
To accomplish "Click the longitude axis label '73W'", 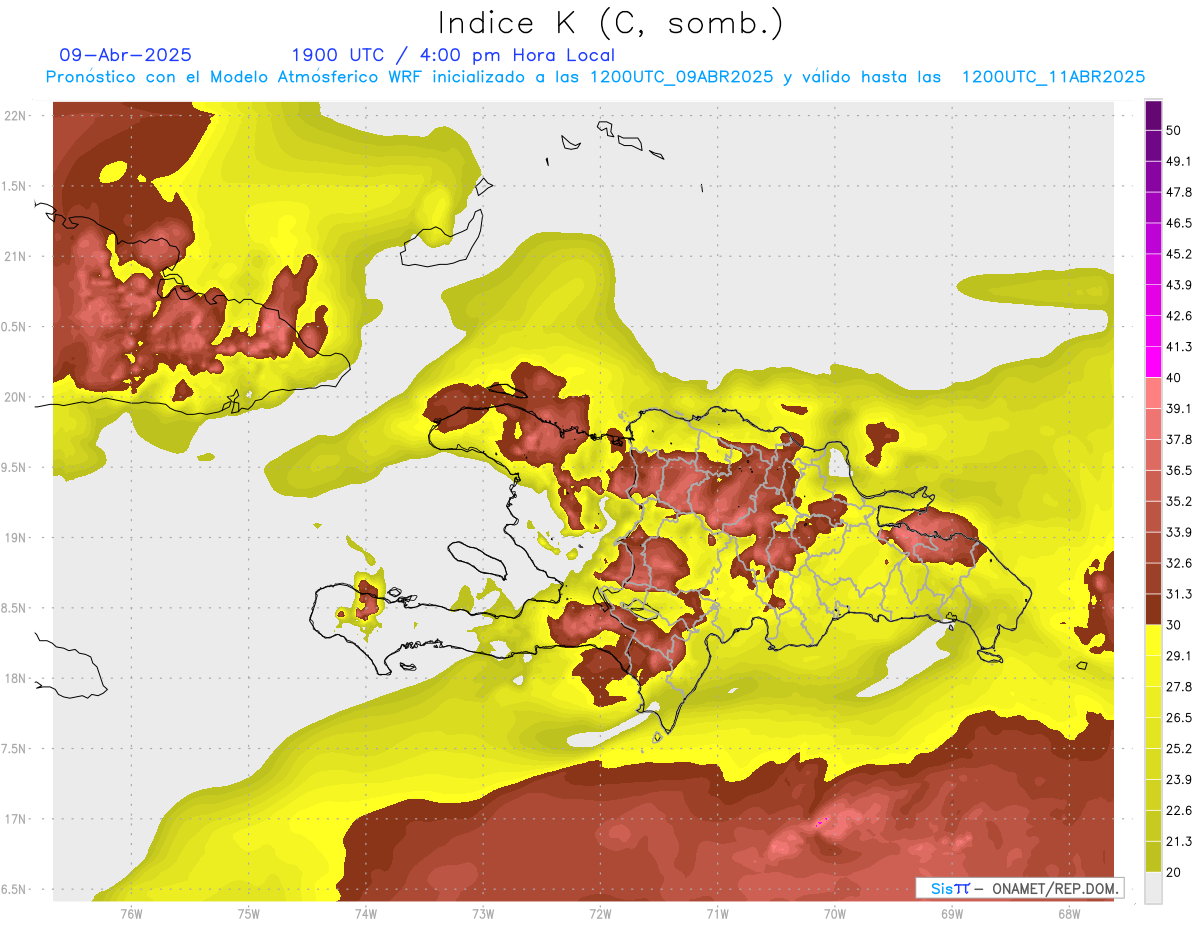I will 483,914.
